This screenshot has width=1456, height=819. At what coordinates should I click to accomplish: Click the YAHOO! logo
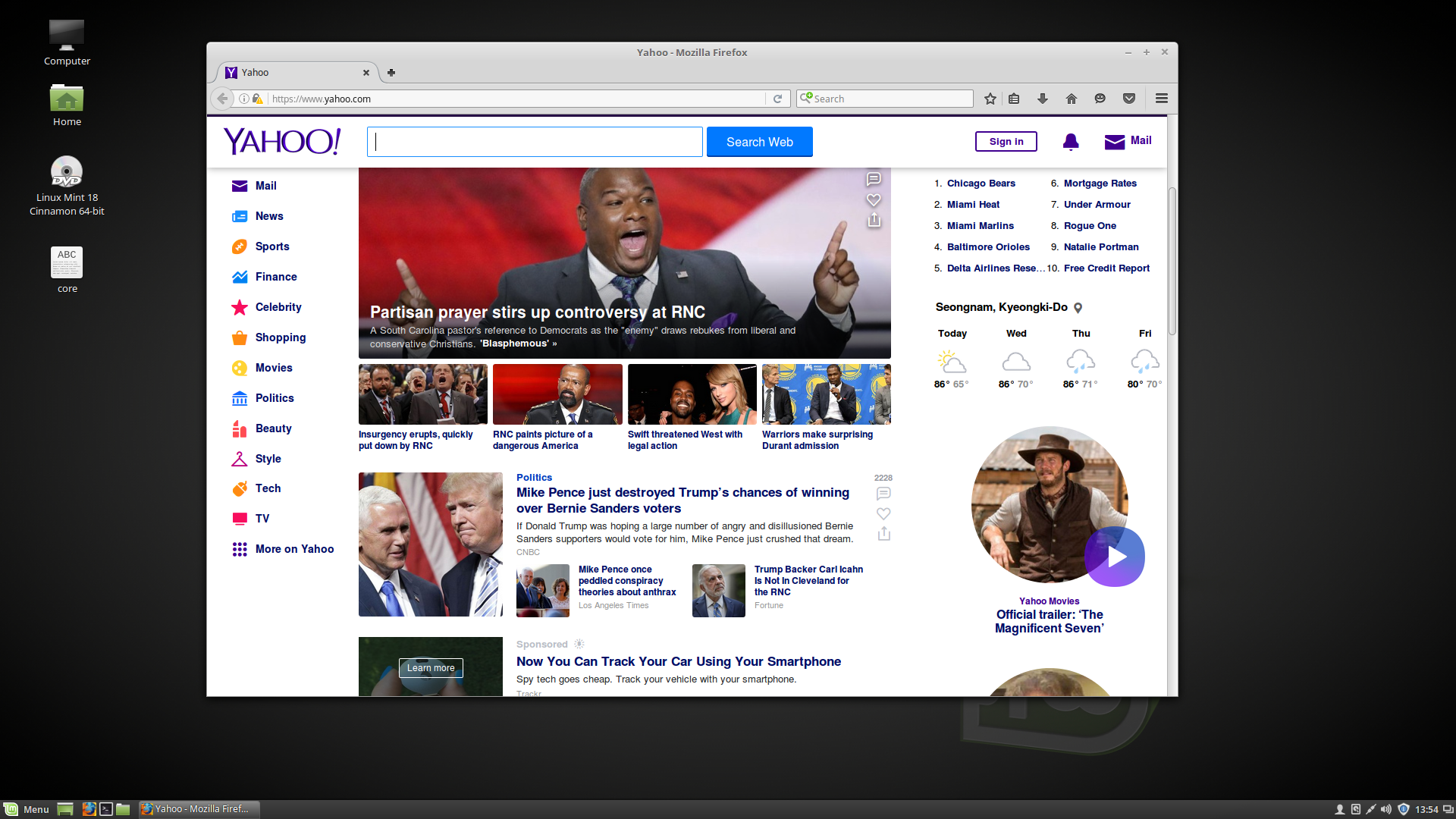pos(282,141)
